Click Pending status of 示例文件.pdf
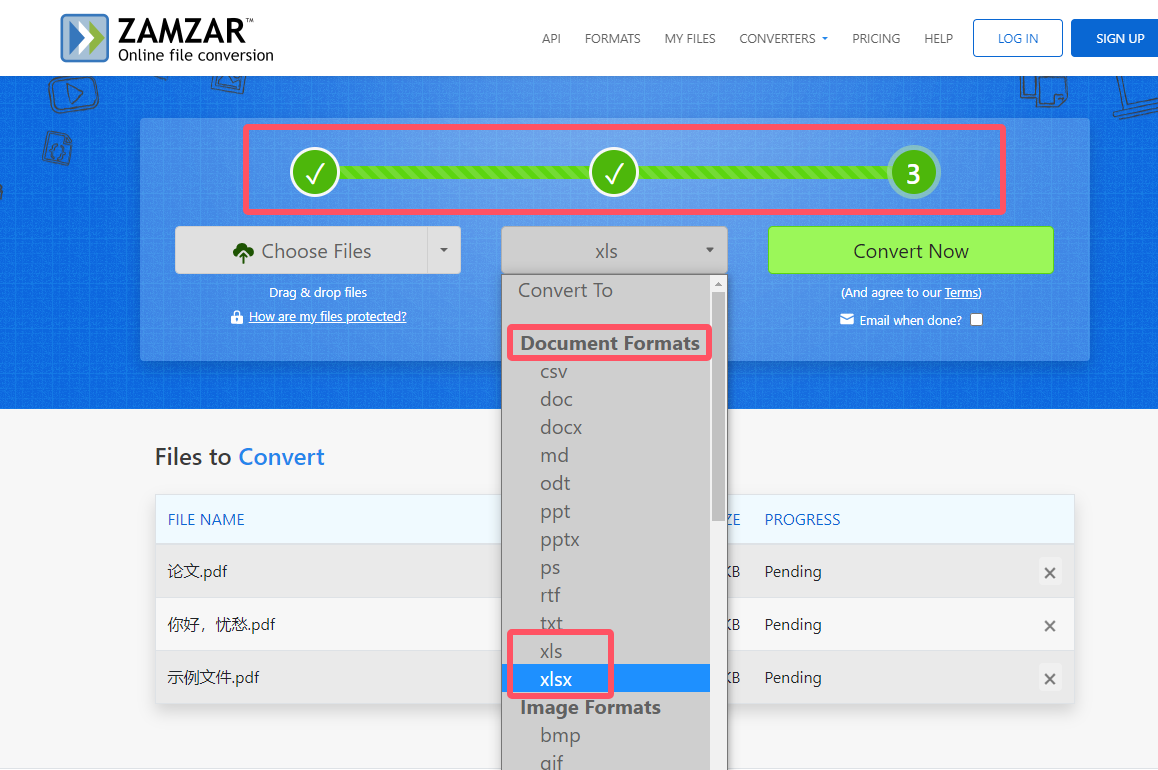 792,678
